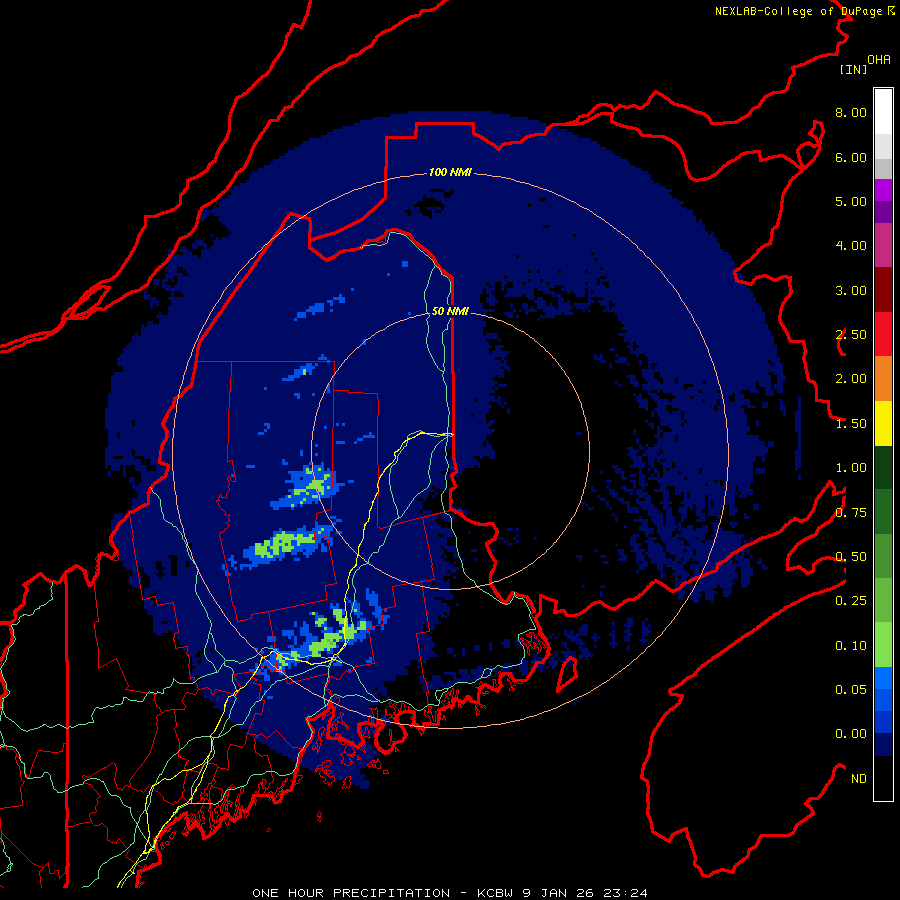The image size is (900, 900).
Task: Click the '2.50' legend value
Action: (x=851, y=335)
